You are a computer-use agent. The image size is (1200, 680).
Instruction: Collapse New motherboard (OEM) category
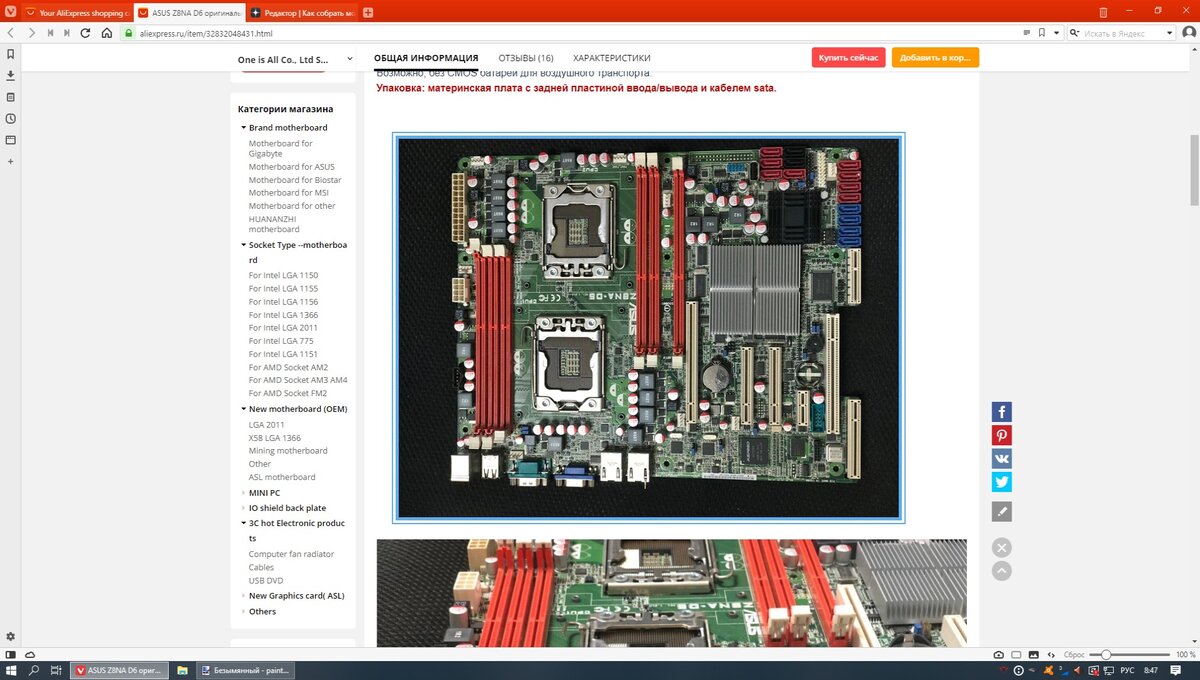click(243, 409)
